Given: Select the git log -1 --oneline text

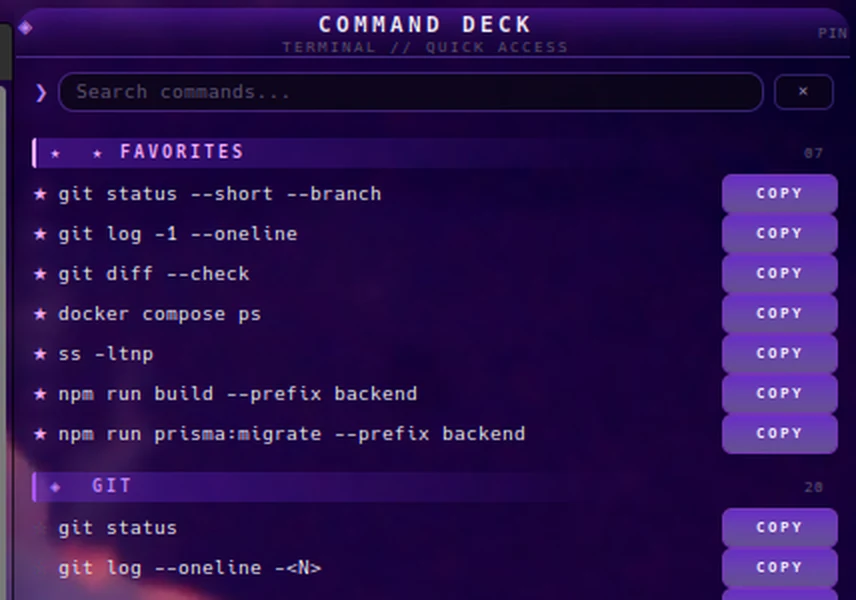Looking at the screenshot, I should click(x=178, y=234).
